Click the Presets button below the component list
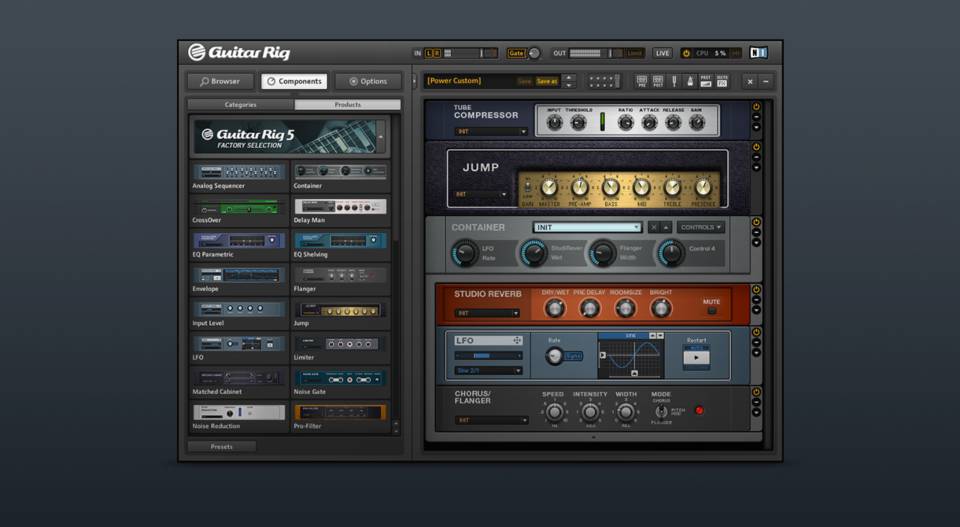960x527 pixels. pos(222,447)
